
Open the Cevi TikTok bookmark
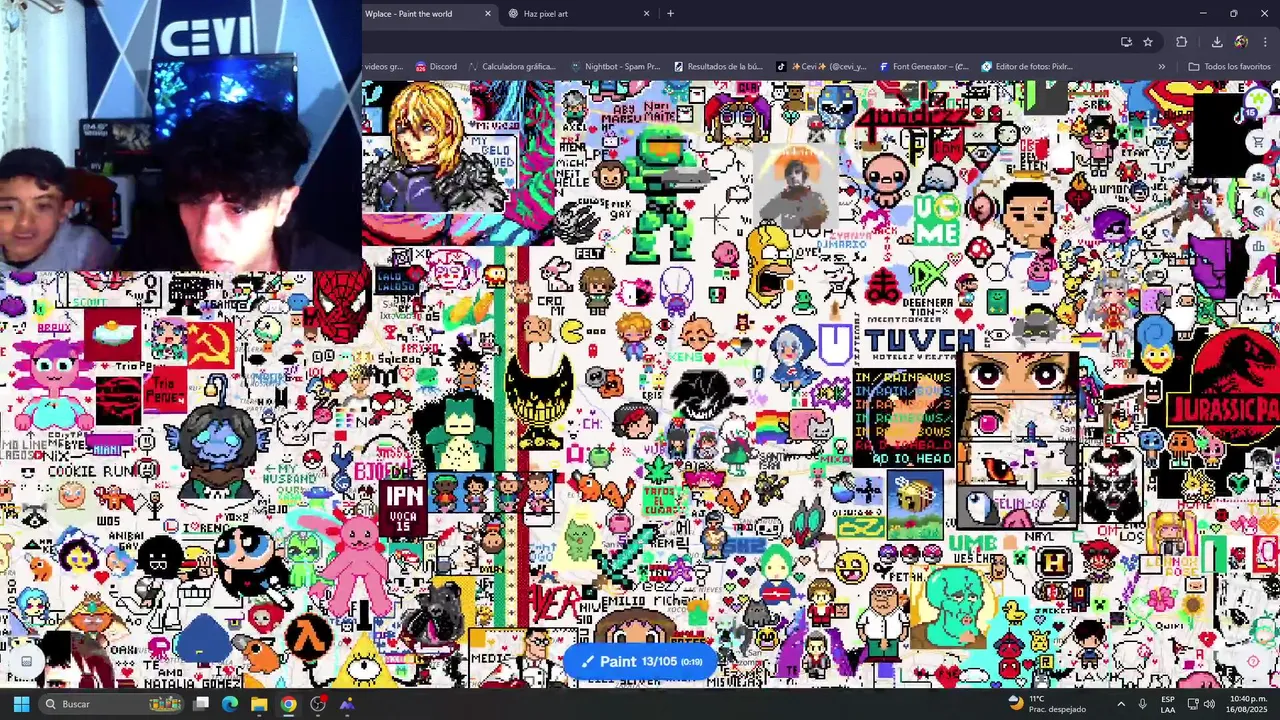pyautogui.click(x=821, y=67)
